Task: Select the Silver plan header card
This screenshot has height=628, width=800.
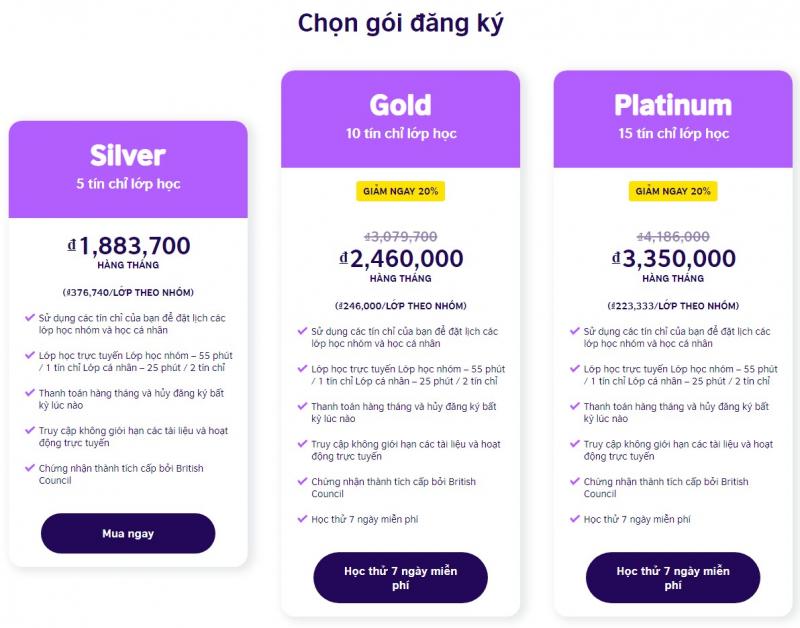Action: (x=128, y=169)
